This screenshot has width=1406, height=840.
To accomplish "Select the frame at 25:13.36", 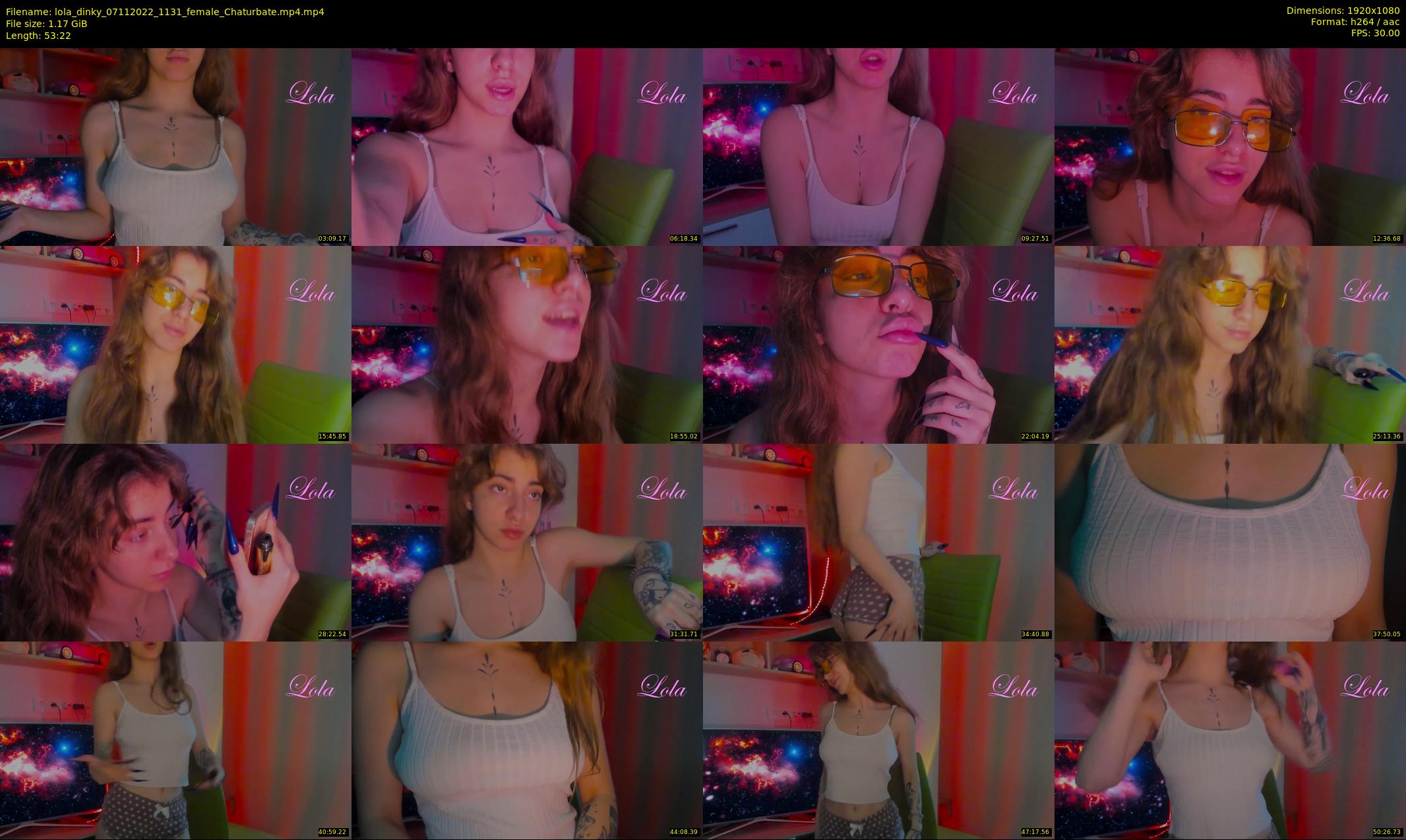I will [1230, 344].
